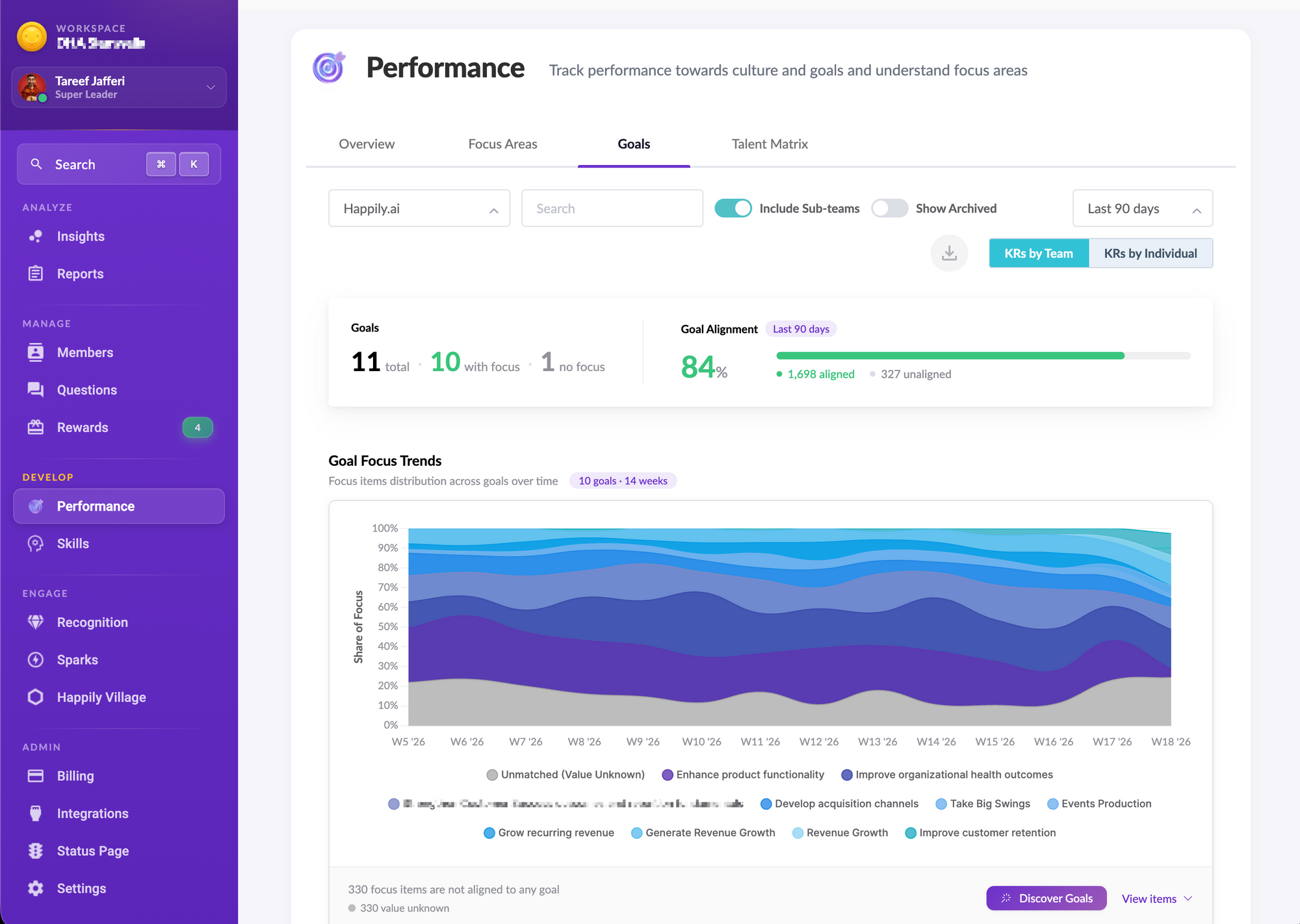Open Rewards gift icon in sidebar
Image resolution: width=1300 pixels, height=924 pixels.
coord(36,428)
